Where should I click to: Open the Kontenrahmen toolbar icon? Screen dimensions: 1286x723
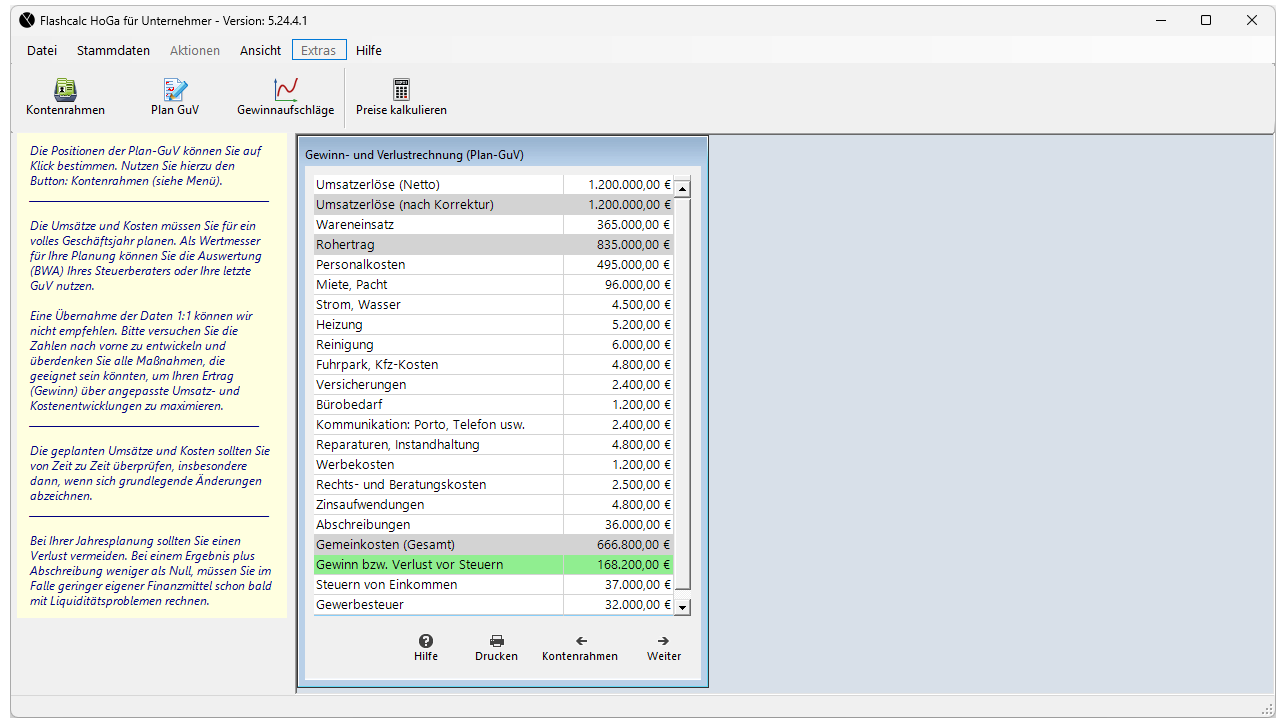click(65, 90)
